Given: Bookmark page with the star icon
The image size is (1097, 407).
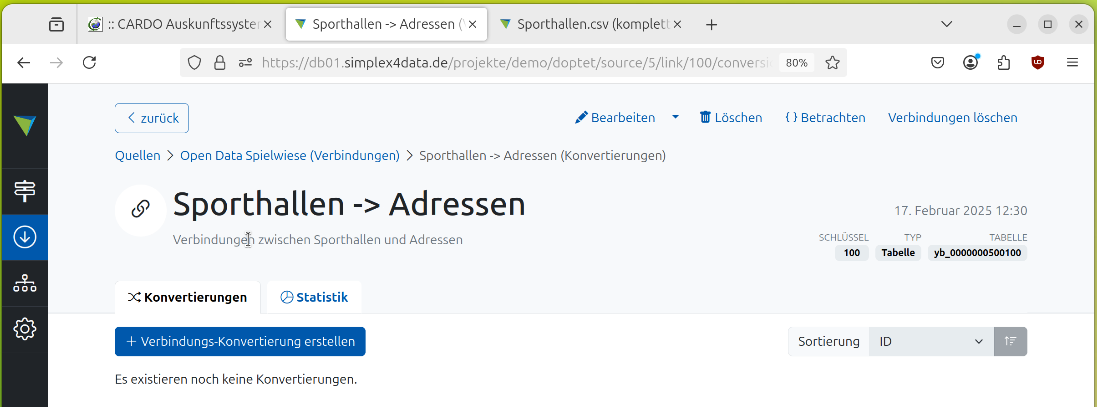Looking at the screenshot, I should [x=832, y=63].
